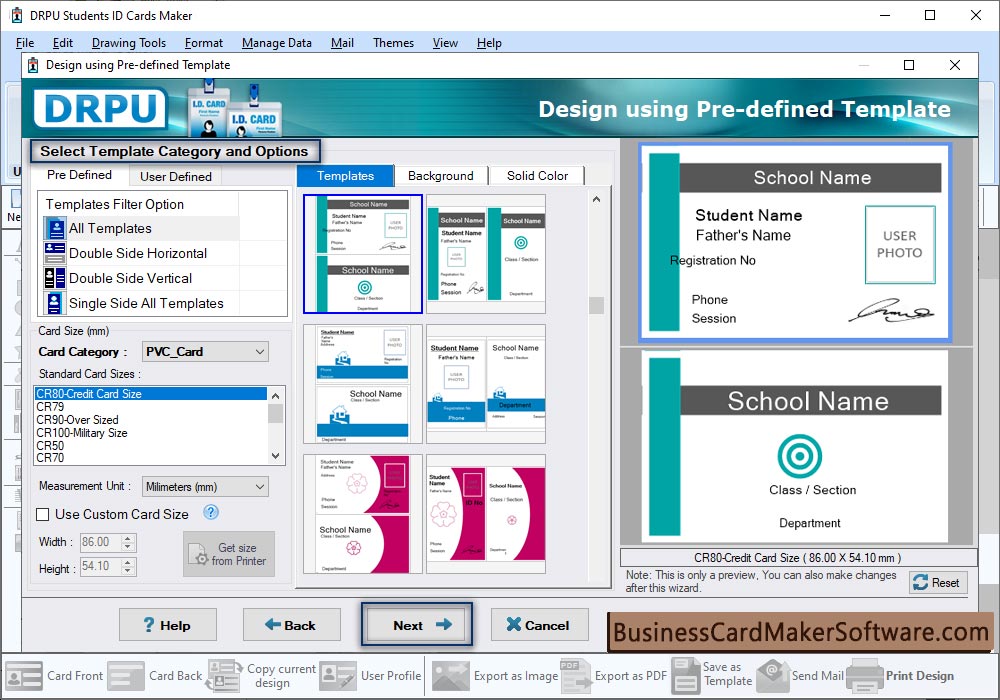
Task: Choose Double Side Vertical filter icon
Action: (54, 278)
